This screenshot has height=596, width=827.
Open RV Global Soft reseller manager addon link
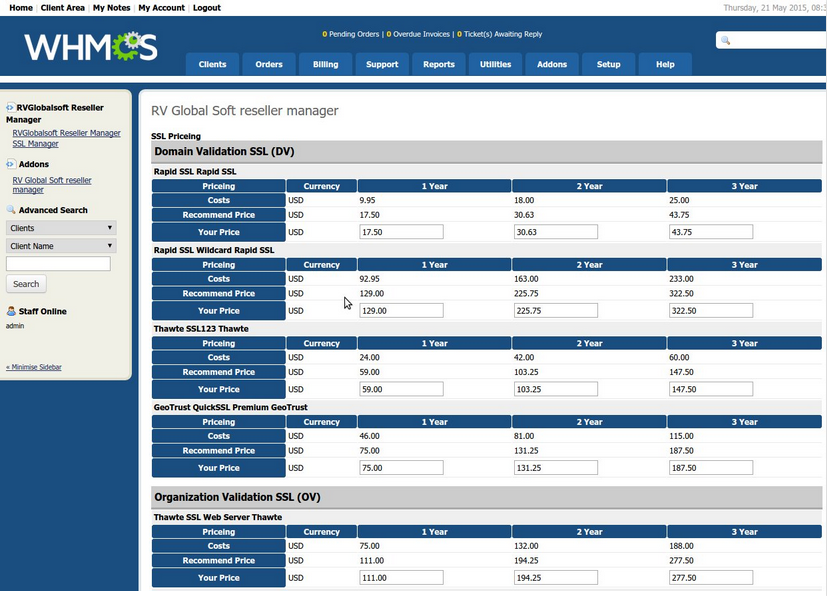(x=52, y=185)
